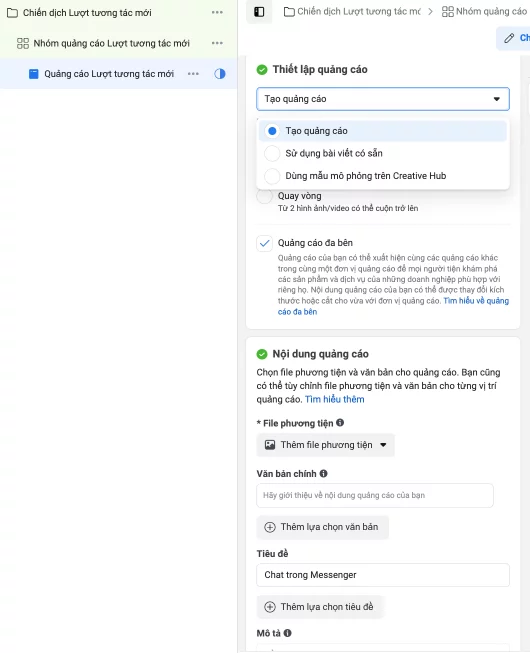Image resolution: width=530 pixels, height=653 pixels.
Task: Open Thêm file phương tiện dropdown
Action: 326,445
